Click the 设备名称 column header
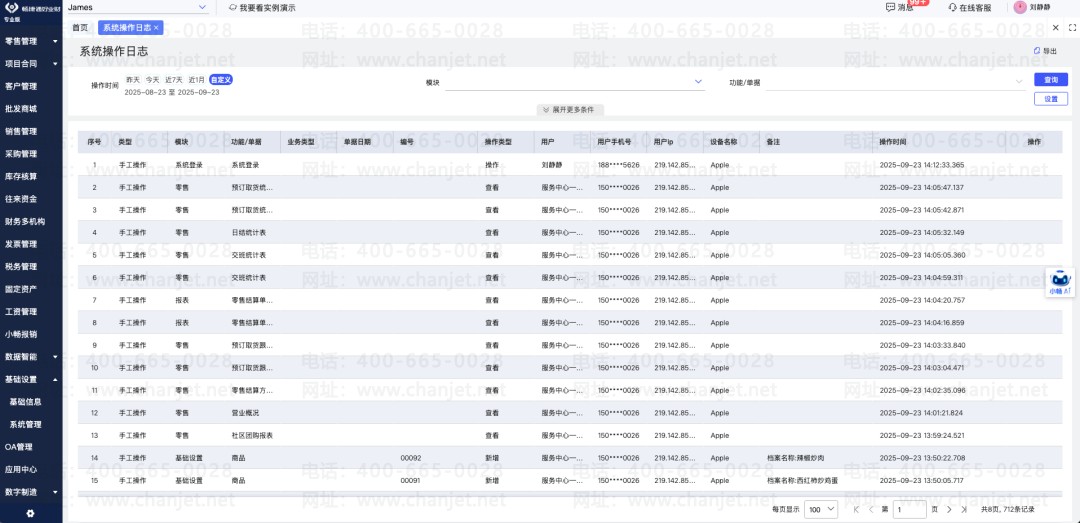The image size is (1080, 523). coord(724,142)
